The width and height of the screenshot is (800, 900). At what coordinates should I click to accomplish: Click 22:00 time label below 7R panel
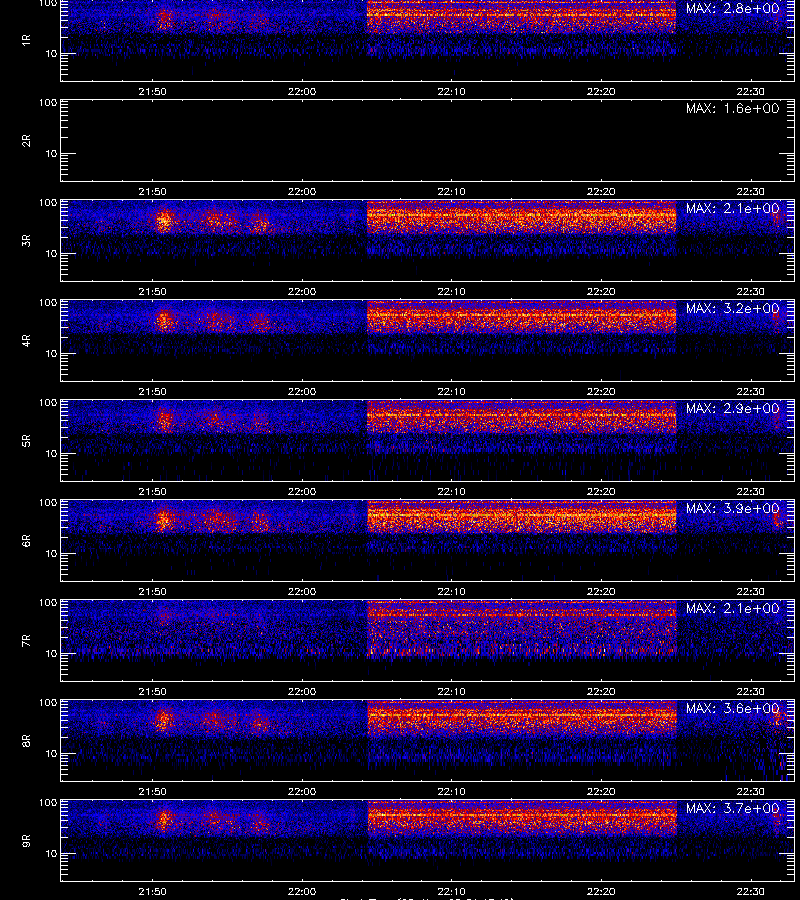[302, 692]
